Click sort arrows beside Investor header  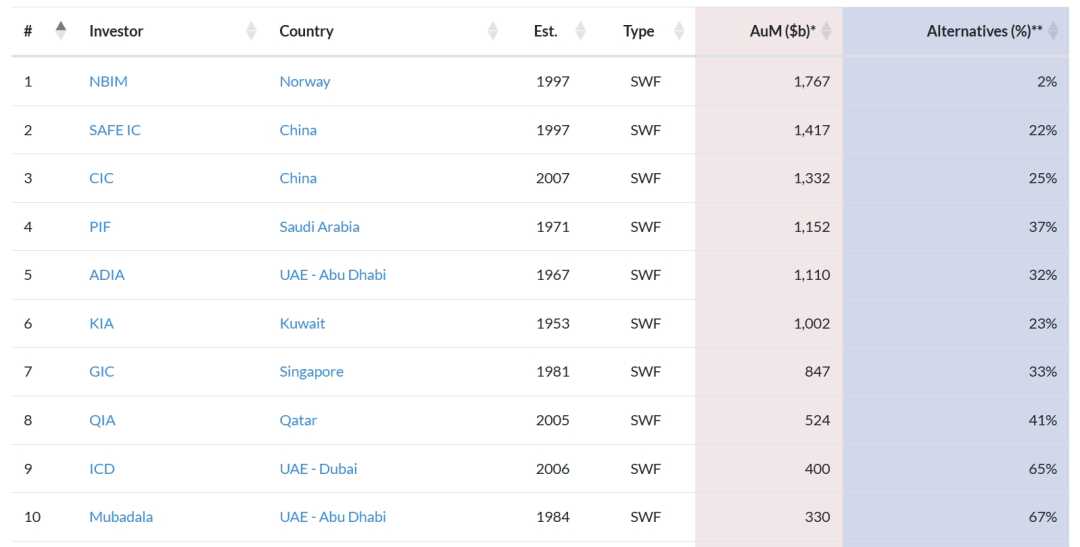pyautogui.click(x=251, y=31)
